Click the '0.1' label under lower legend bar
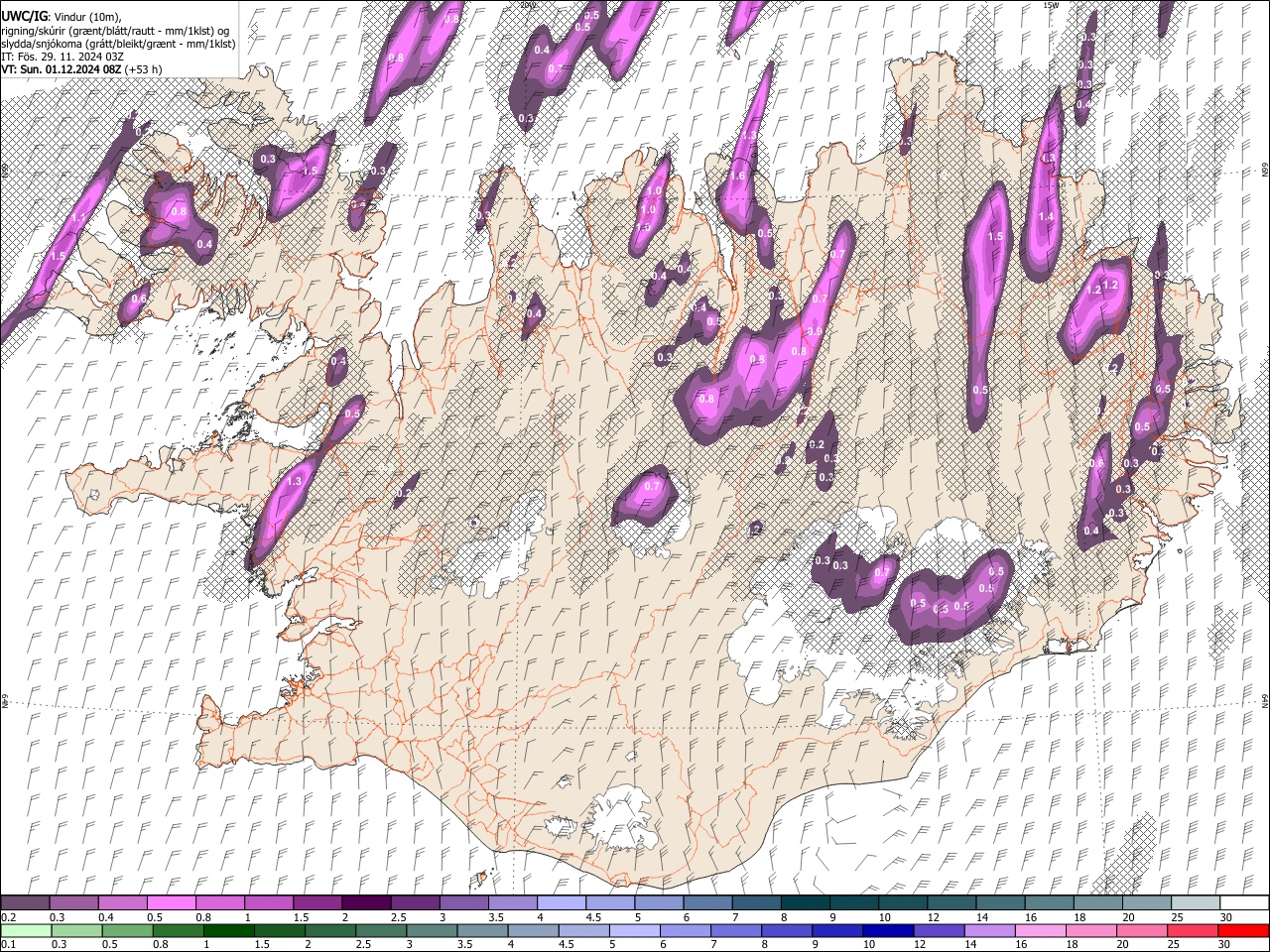1270x952 pixels. [8, 944]
